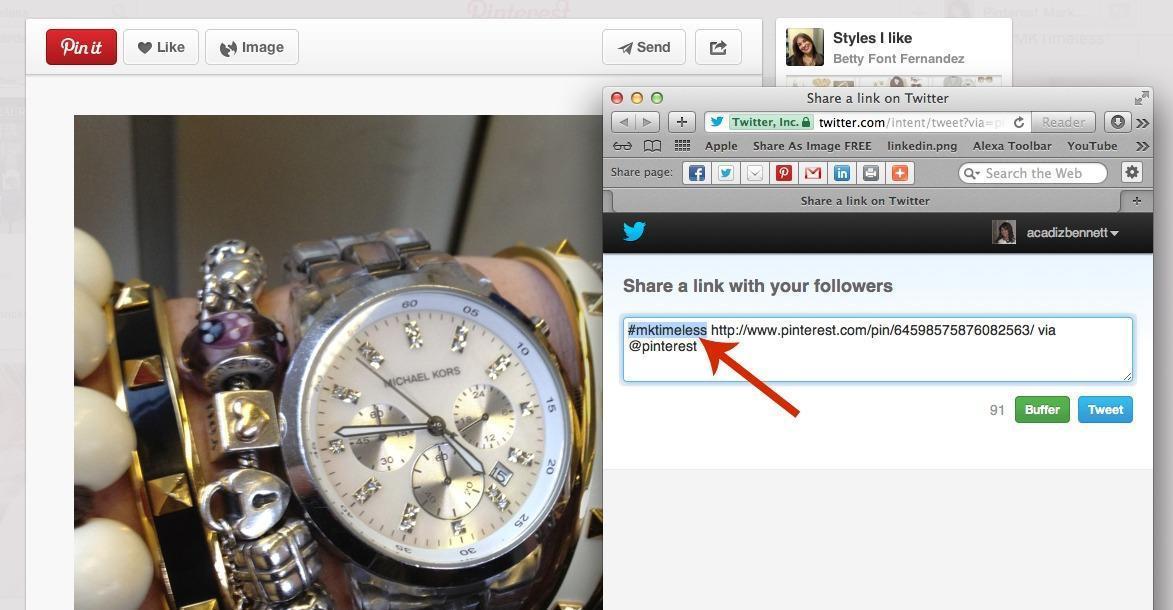Expand bookmarks bar overflow chevrons

click(1142, 146)
